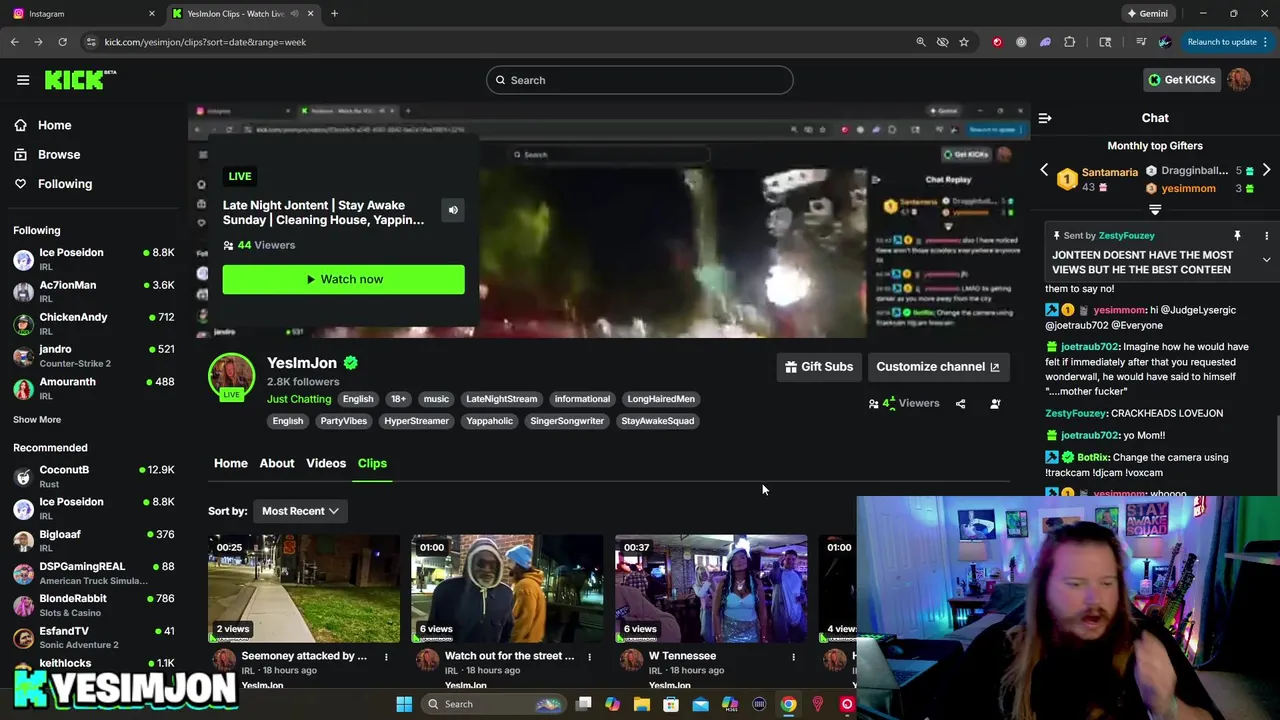Viewport: 1280px width, 720px height.
Task: Click the user settings icon beside share
Action: [995, 404]
